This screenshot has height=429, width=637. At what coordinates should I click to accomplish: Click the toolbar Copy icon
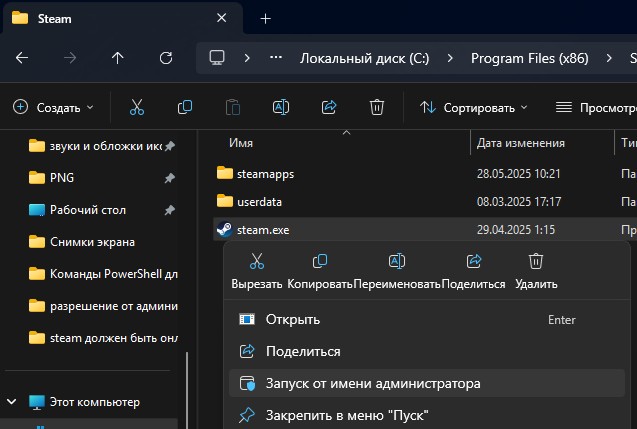185,108
